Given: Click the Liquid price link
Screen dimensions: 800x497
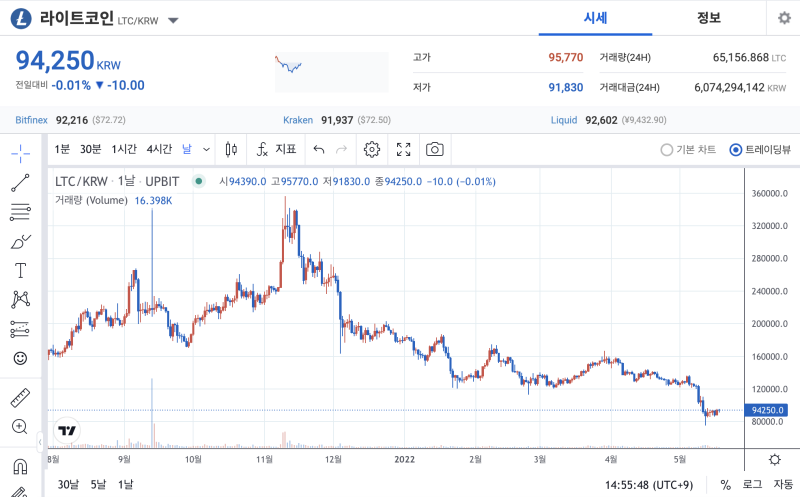Looking at the screenshot, I should [x=564, y=120].
